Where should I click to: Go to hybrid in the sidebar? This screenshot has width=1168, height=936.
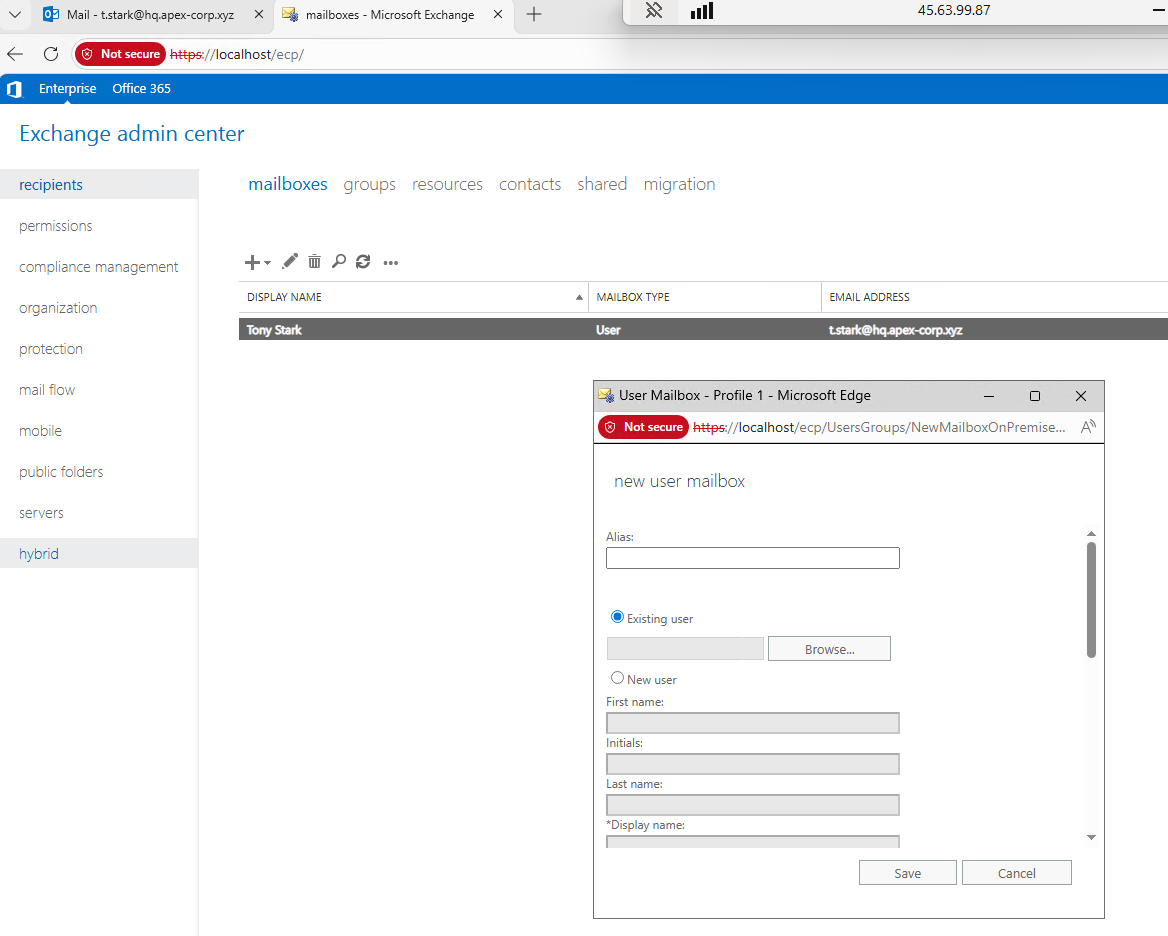[99, 553]
